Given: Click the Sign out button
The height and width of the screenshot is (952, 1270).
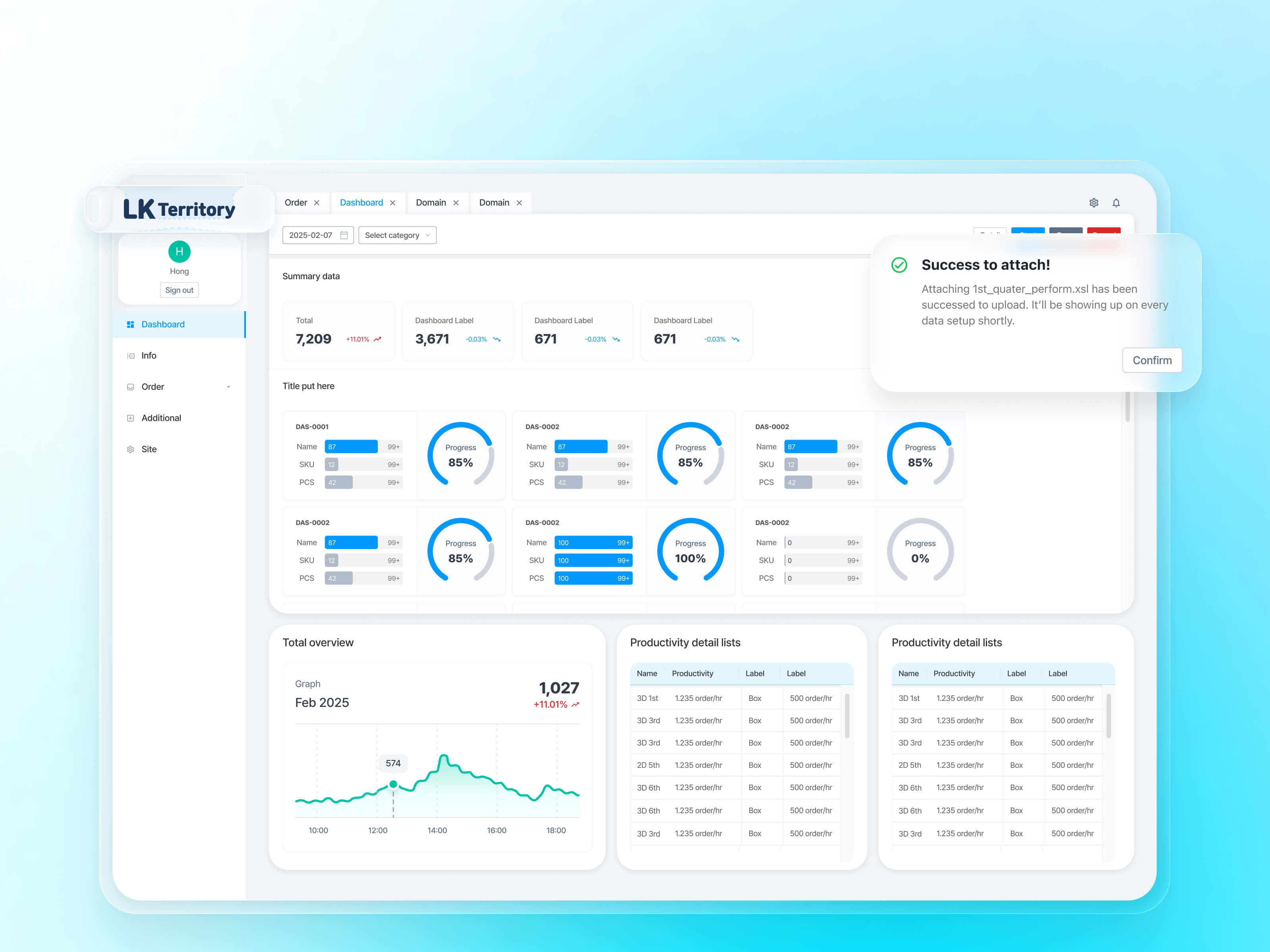Looking at the screenshot, I should [179, 290].
